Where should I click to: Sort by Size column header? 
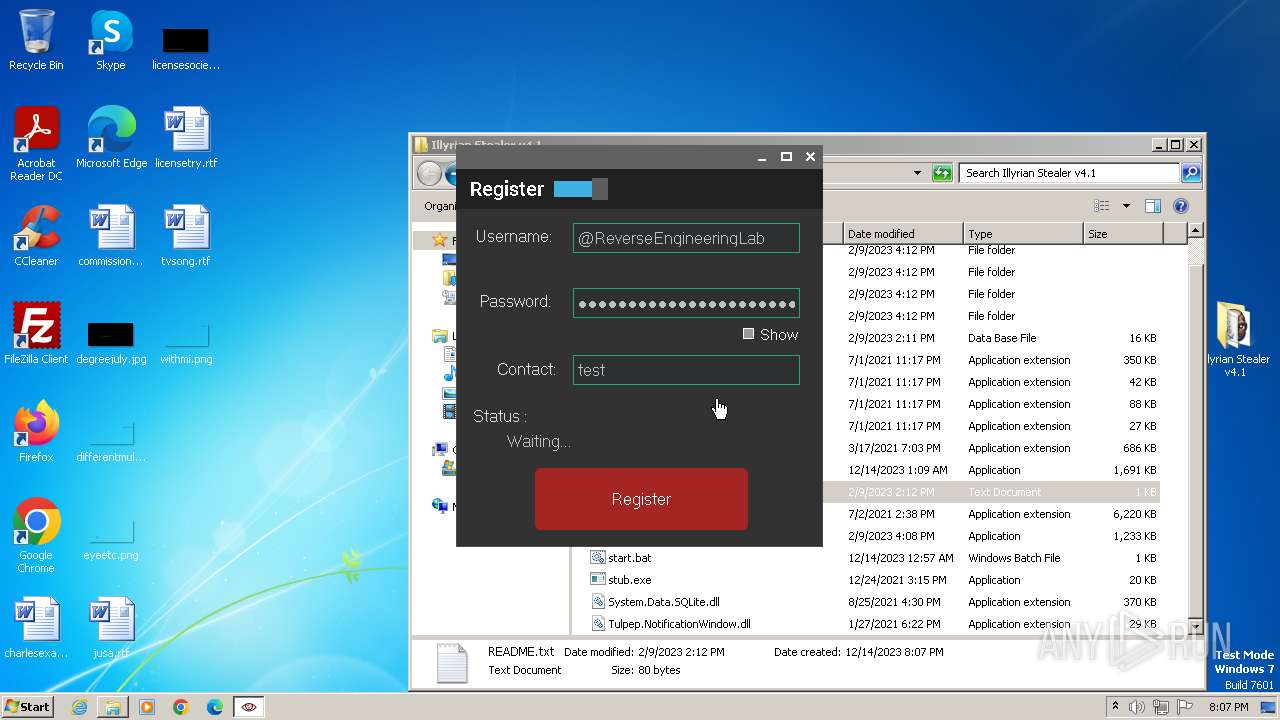[x=1123, y=234]
